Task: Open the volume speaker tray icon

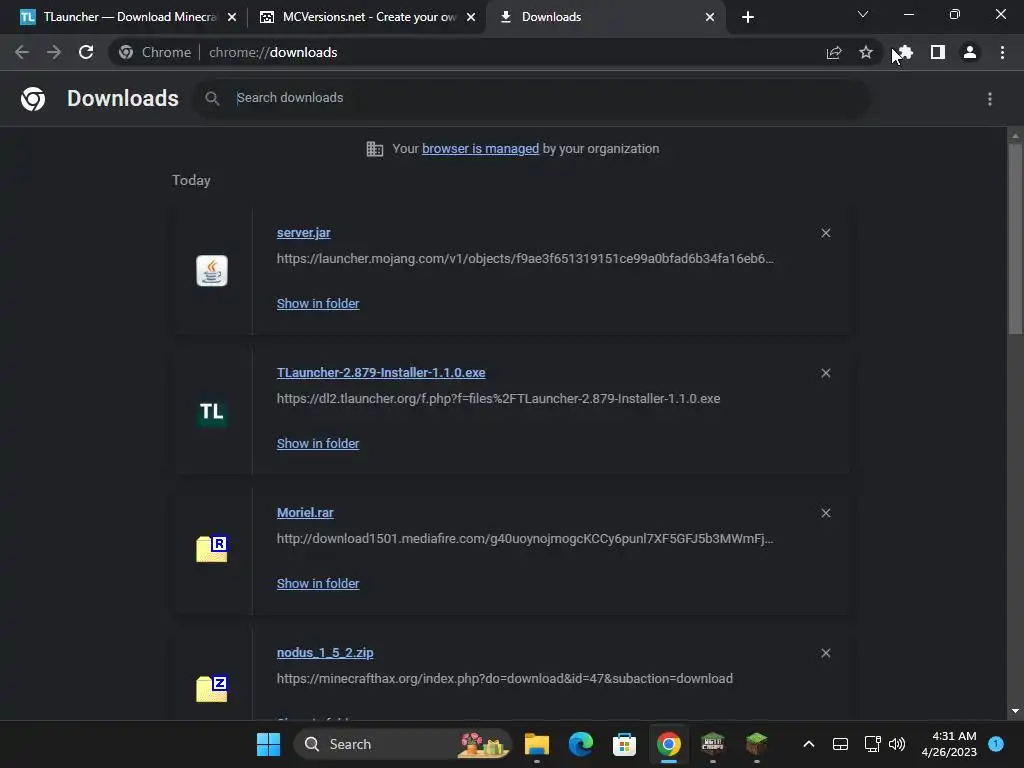Action: click(897, 744)
